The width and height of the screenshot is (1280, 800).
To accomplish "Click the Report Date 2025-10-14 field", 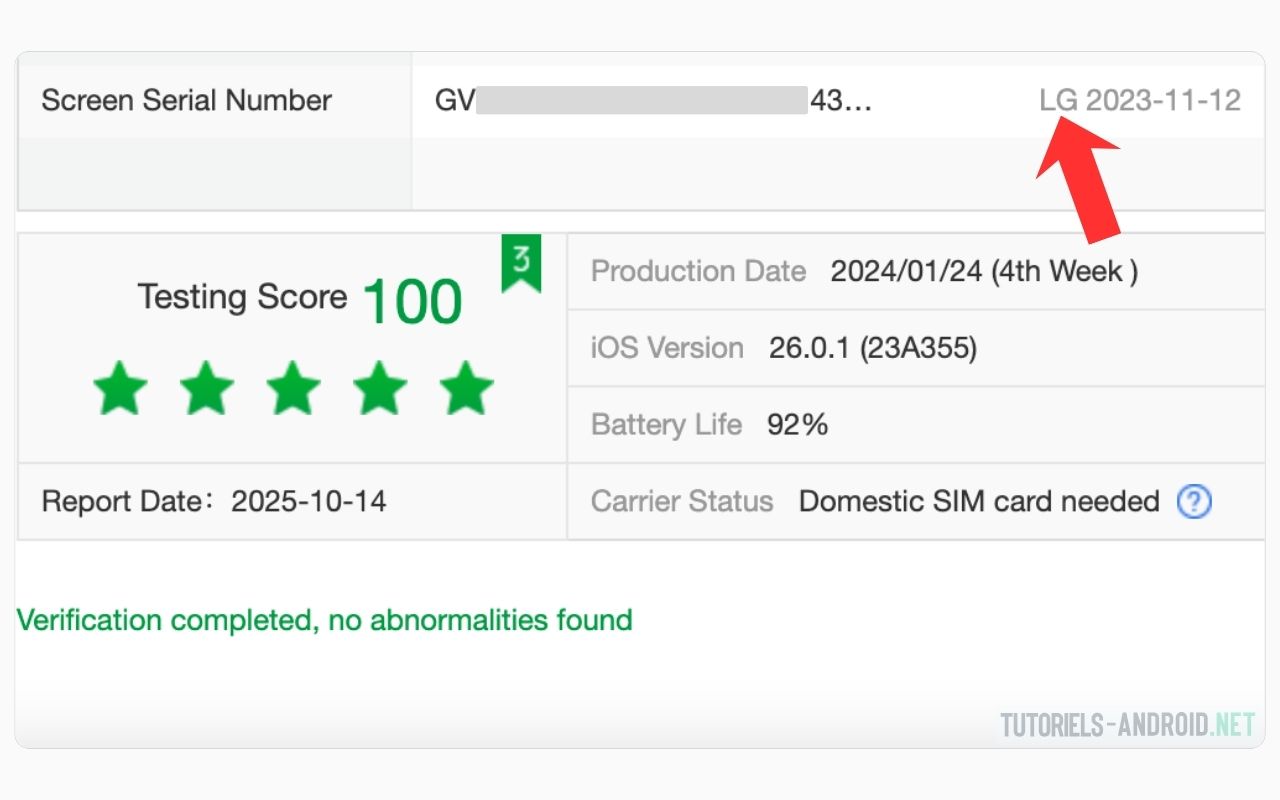I will click(214, 501).
